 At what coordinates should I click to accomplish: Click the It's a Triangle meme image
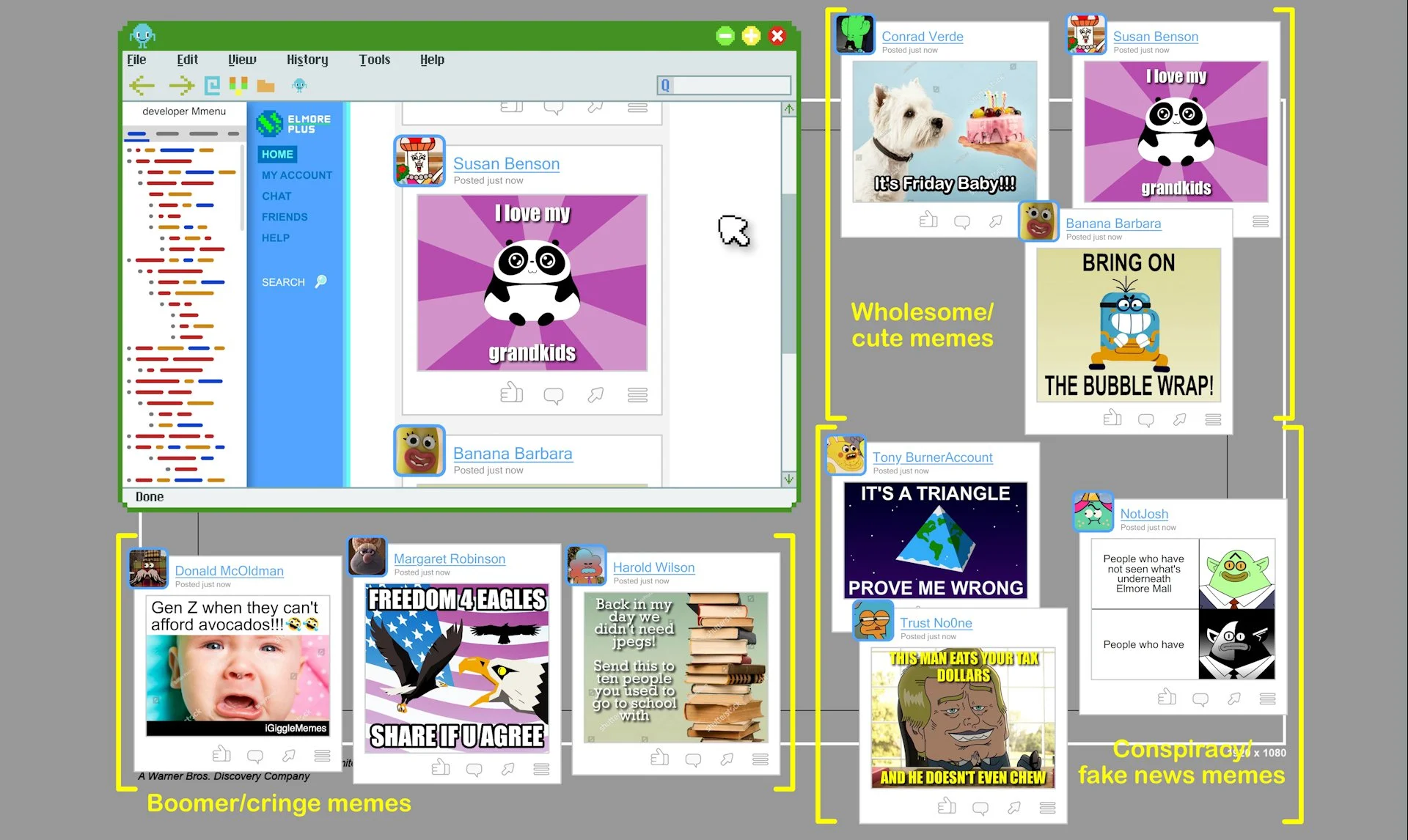[x=935, y=541]
